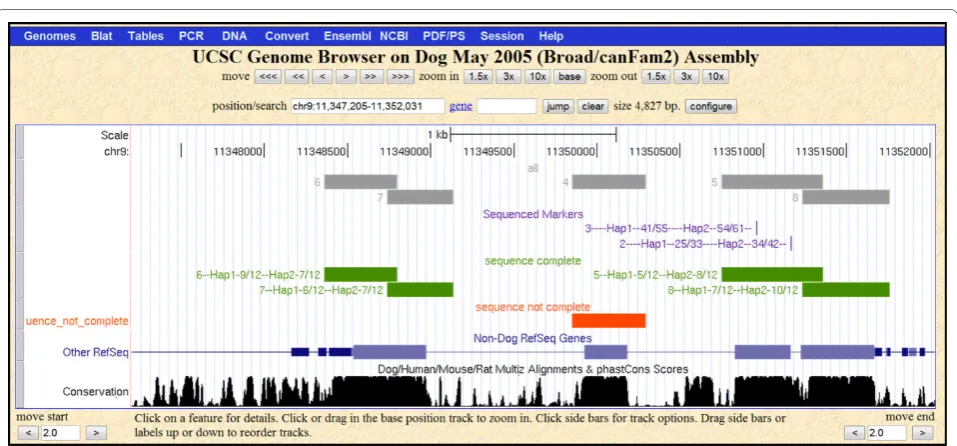The height and width of the screenshot is (446, 957).
Task: Open the Blat tool menu
Action: pos(101,36)
